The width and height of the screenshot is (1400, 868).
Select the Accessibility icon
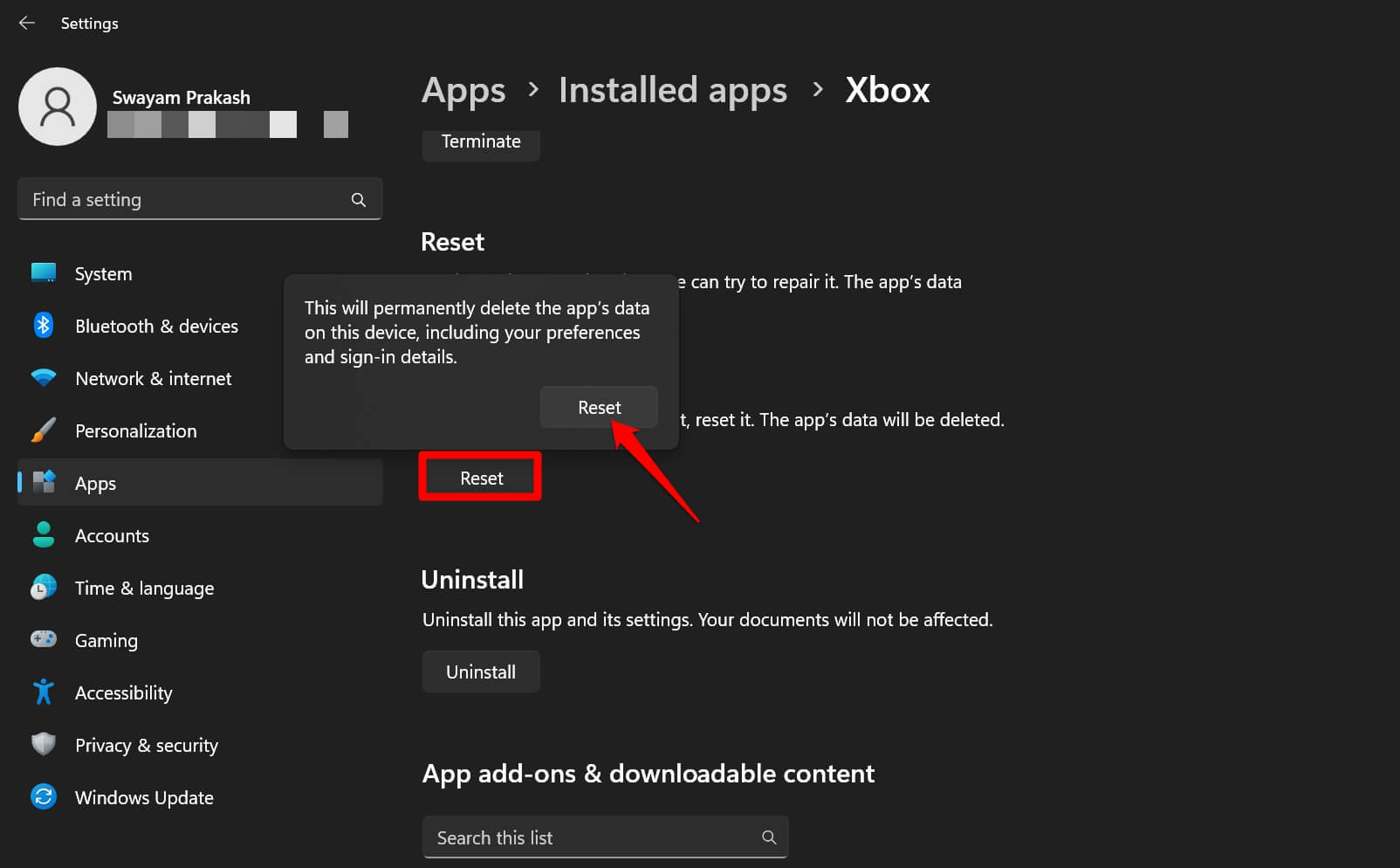[43, 692]
